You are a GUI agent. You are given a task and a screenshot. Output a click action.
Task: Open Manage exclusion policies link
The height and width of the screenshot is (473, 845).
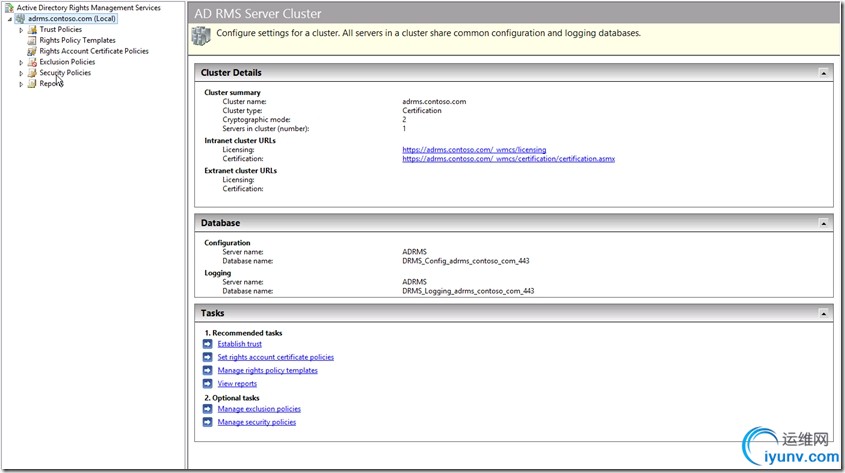(x=259, y=409)
